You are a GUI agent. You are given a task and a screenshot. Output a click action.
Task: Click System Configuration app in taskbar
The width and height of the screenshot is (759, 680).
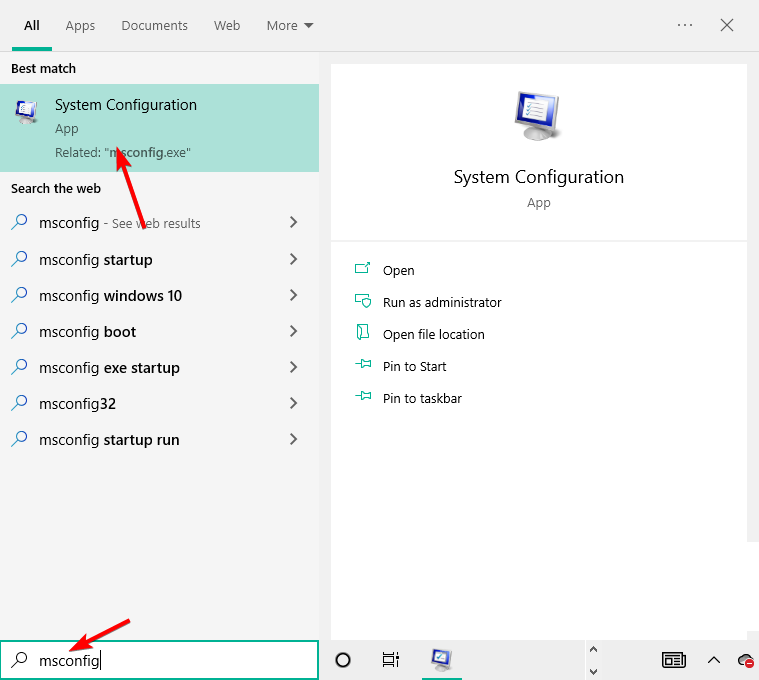(441, 660)
